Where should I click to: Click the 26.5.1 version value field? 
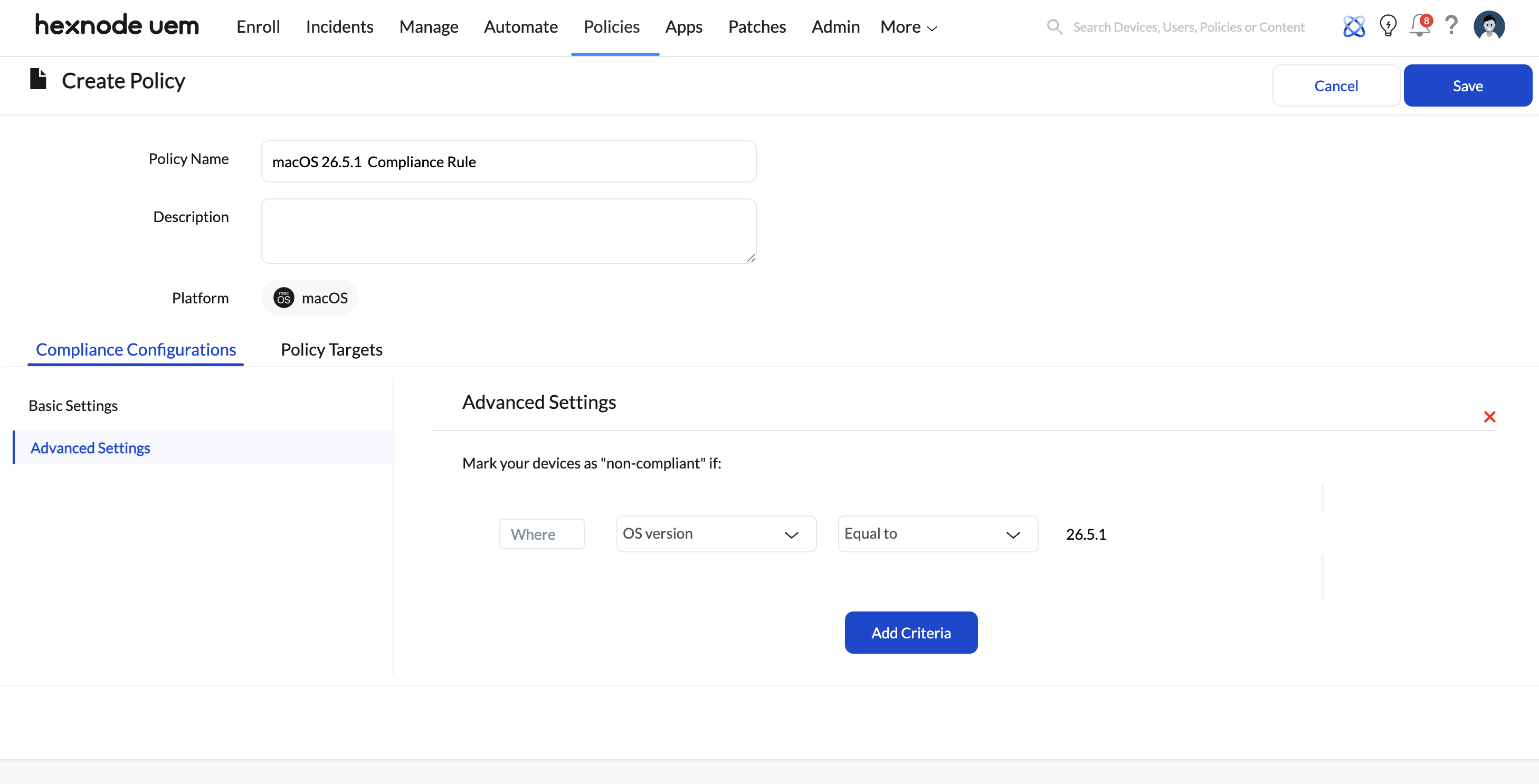click(x=1086, y=534)
